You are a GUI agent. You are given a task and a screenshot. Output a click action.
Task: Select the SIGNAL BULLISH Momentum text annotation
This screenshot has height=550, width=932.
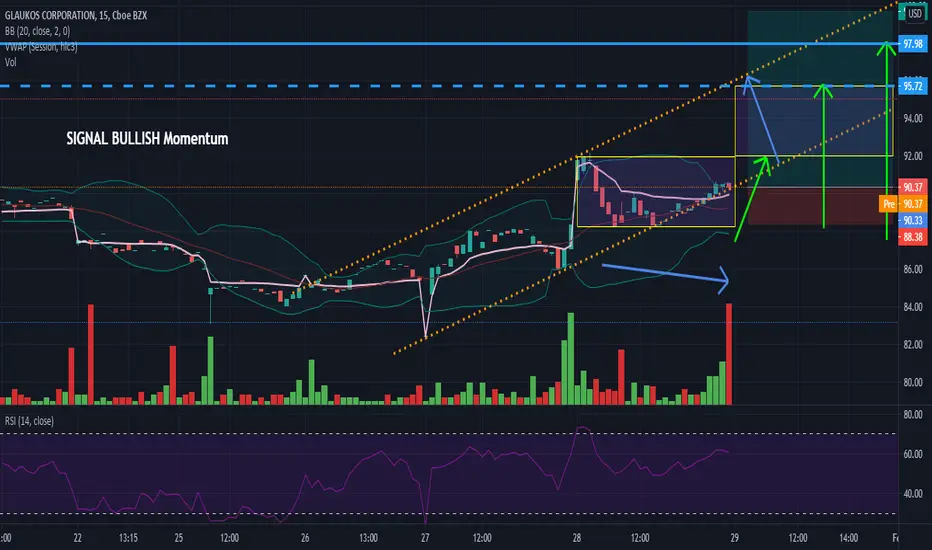147,139
